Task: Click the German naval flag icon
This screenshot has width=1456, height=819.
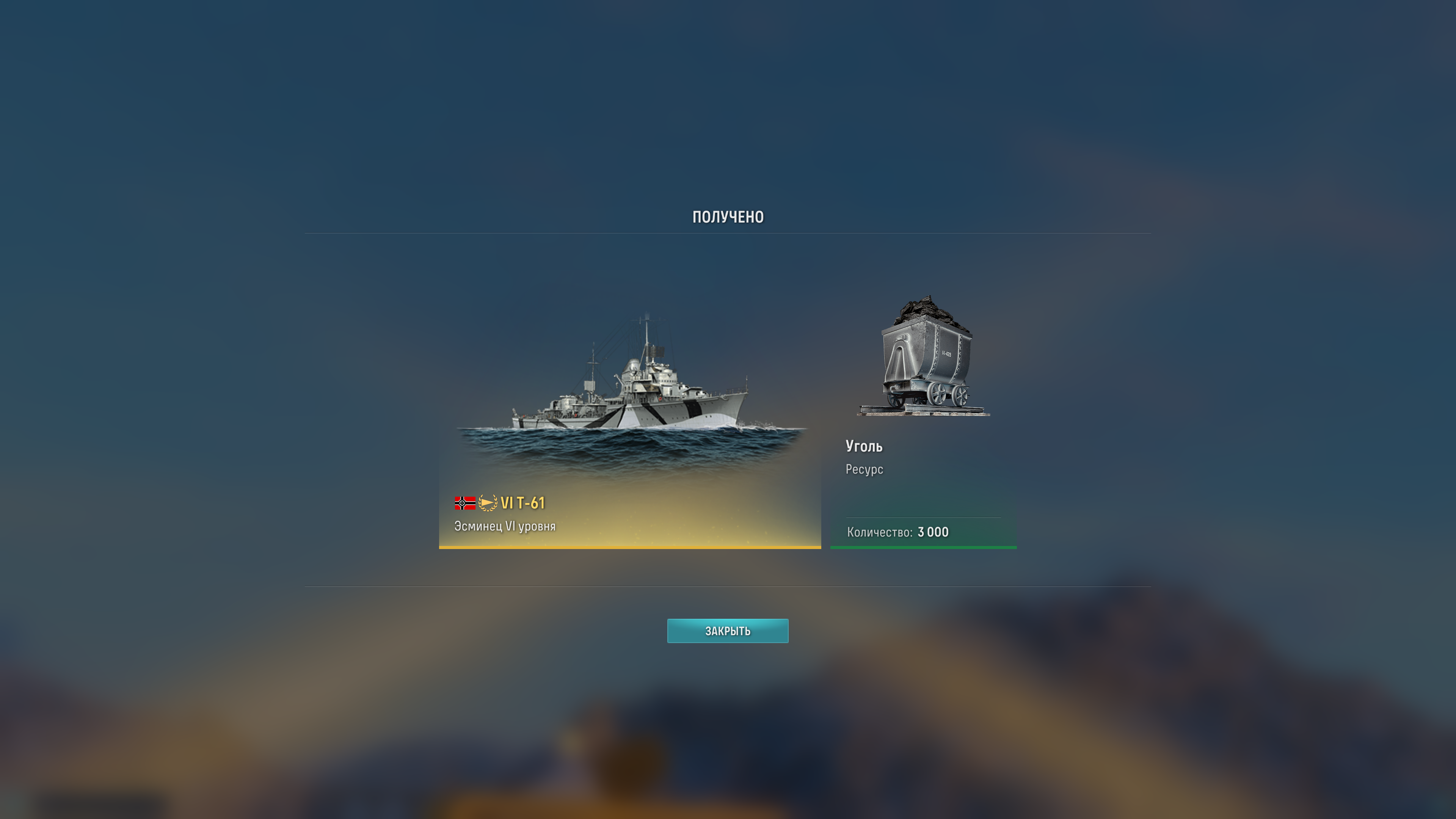Action: tap(464, 502)
